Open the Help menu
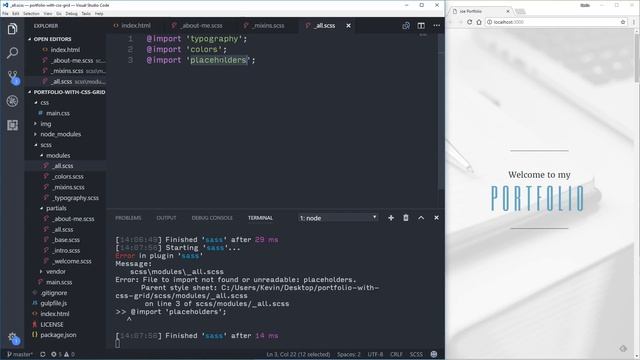This screenshot has width=640, height=360. (99, 13)
